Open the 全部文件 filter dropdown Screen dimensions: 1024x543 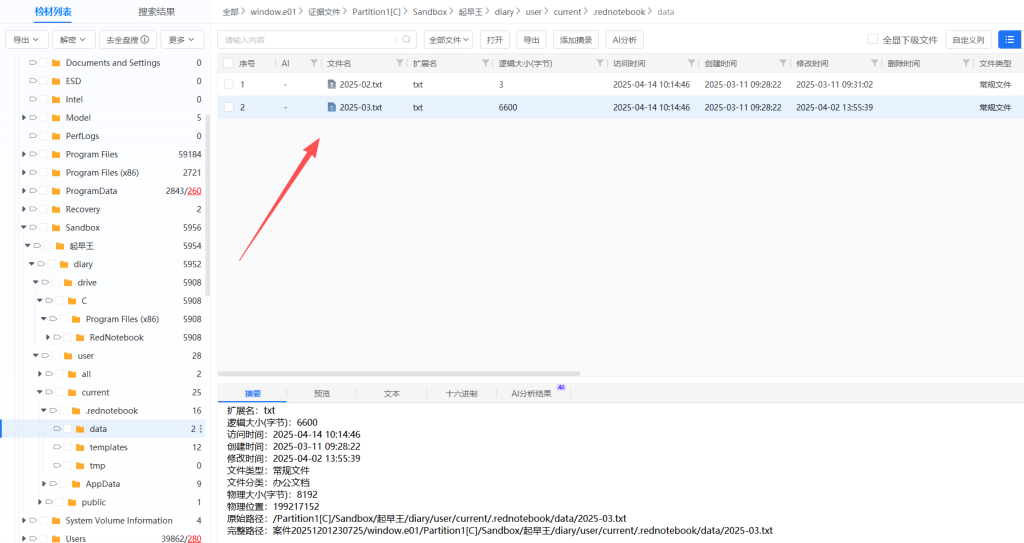click(x=448, y=40)
